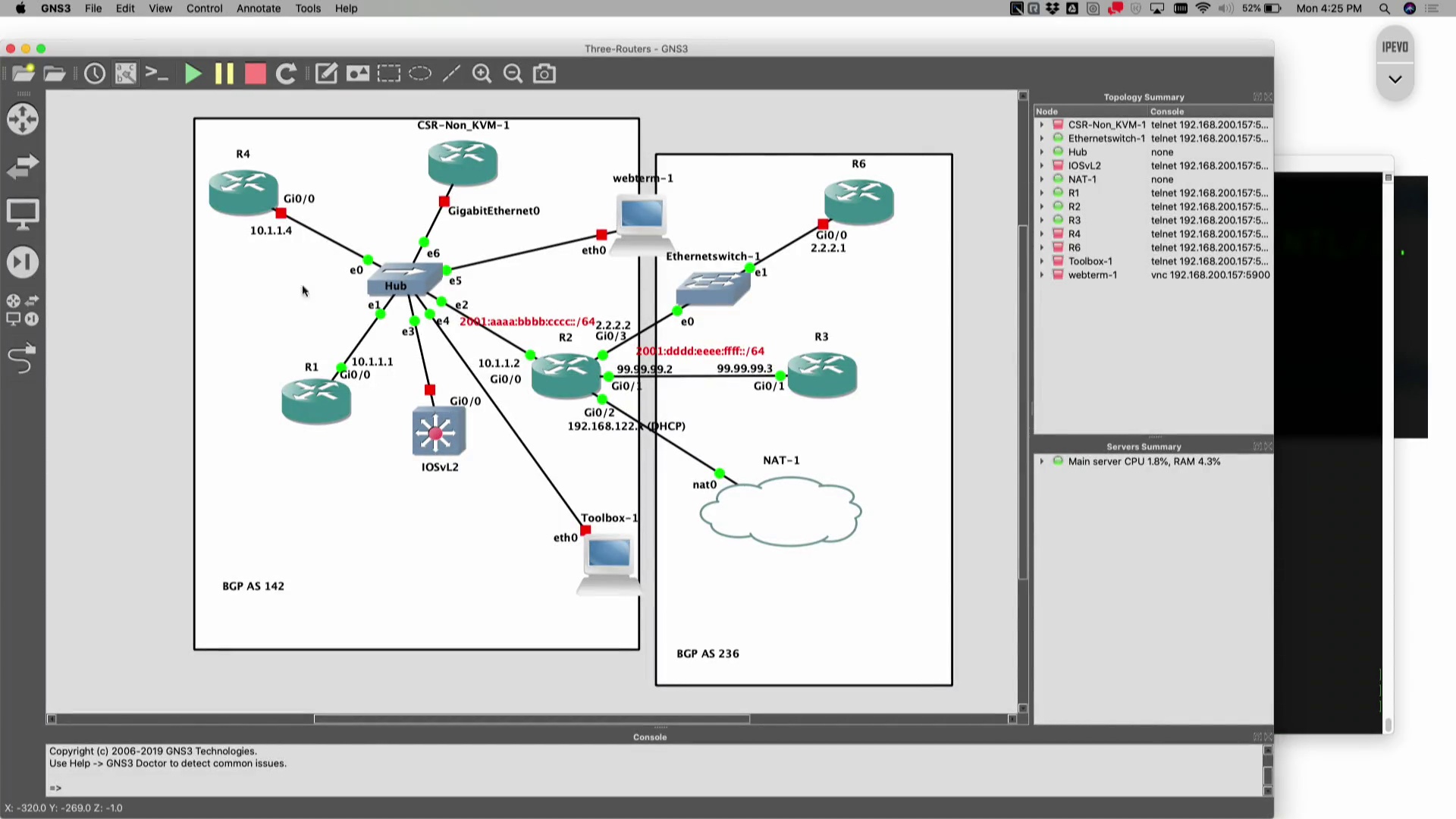Select the Draw ellipse tool
Screen dimensions: 1456x819
(x=420, y=74)
